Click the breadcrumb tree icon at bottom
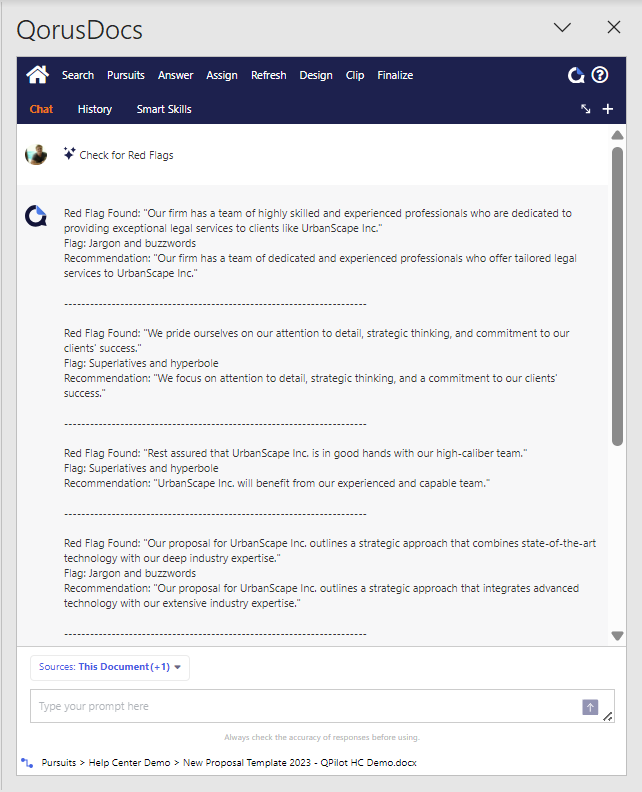The height and width of the screenshot is (792, 642). coord(27,762)
